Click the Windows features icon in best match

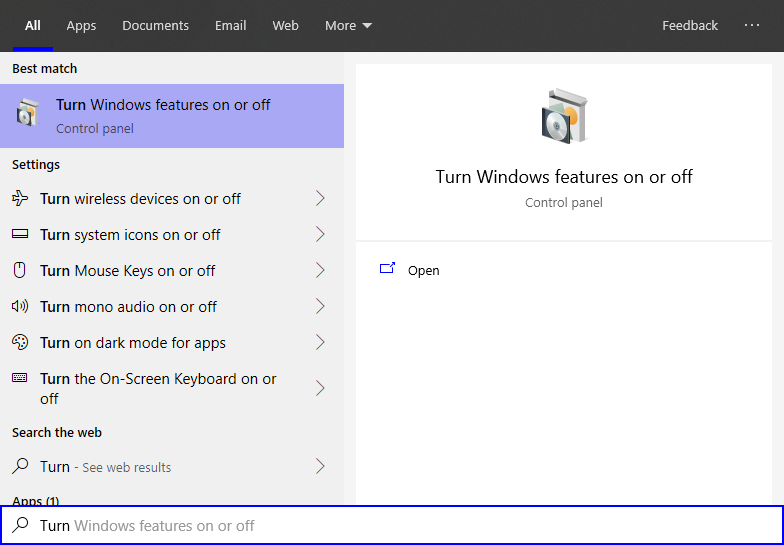click(x=28, y=112)
